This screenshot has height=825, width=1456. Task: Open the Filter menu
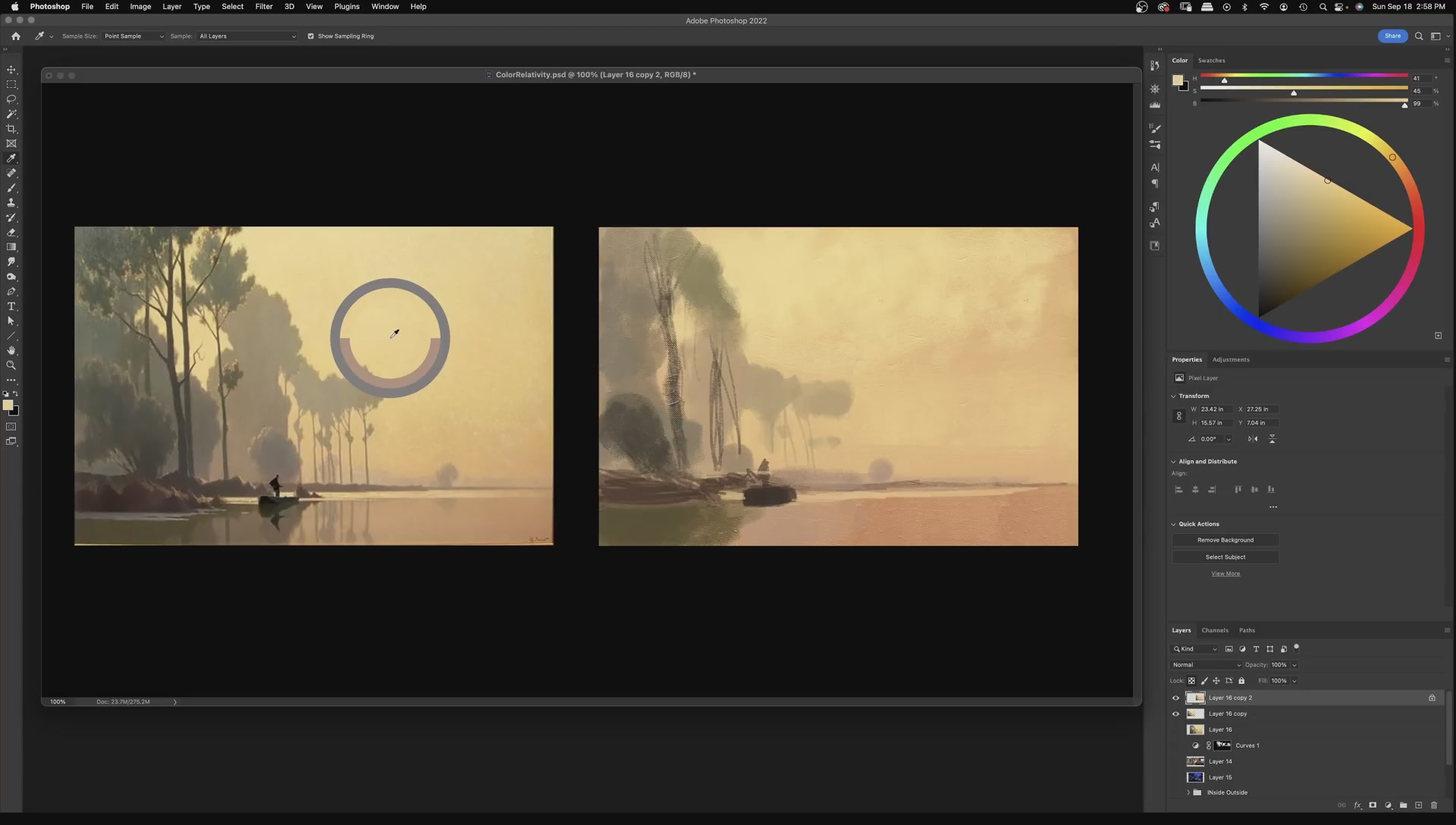click(x=263, y=6)
